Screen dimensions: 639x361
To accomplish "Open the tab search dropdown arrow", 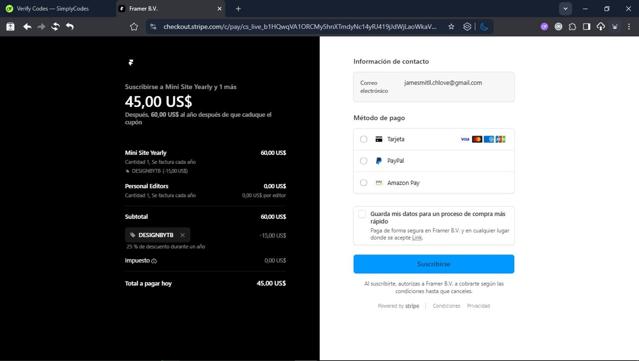I will point(565,9).
